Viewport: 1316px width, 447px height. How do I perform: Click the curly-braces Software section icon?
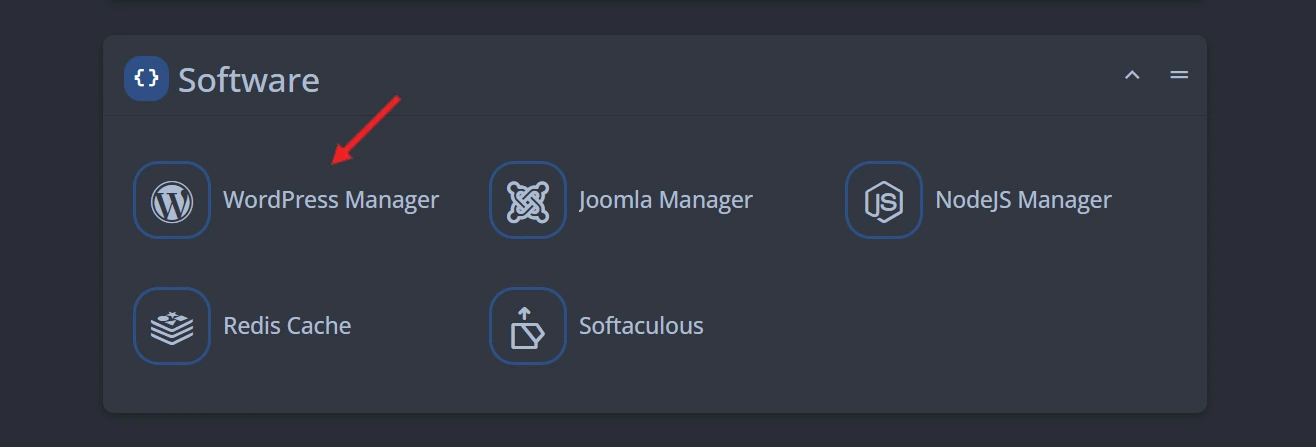146,78
